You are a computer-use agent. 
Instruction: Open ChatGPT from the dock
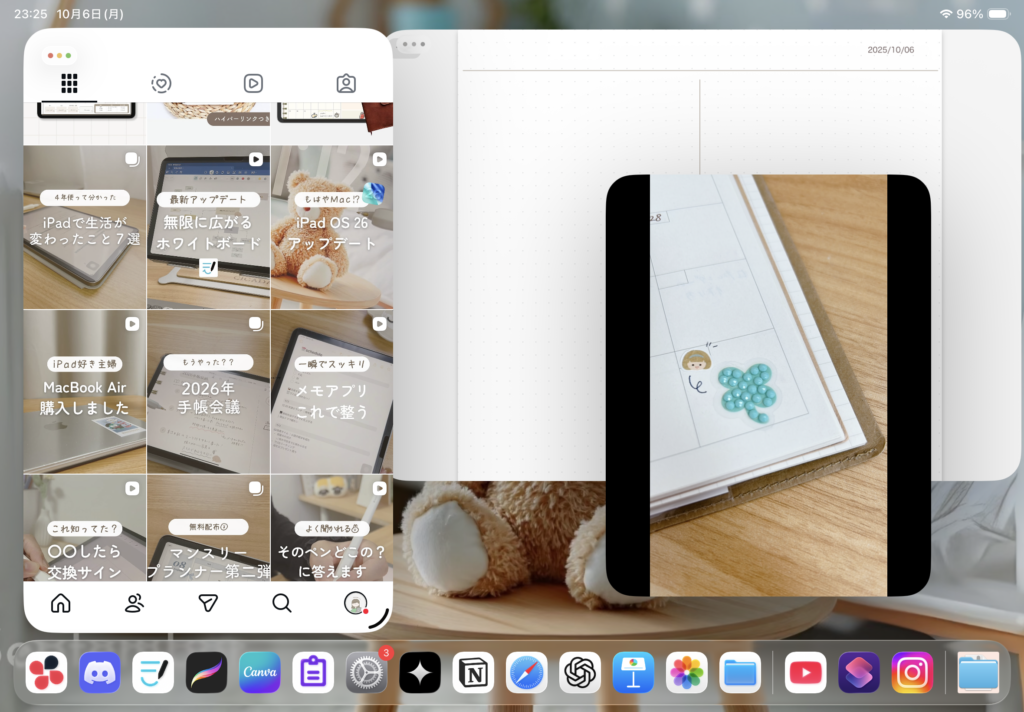pos(580,673)
